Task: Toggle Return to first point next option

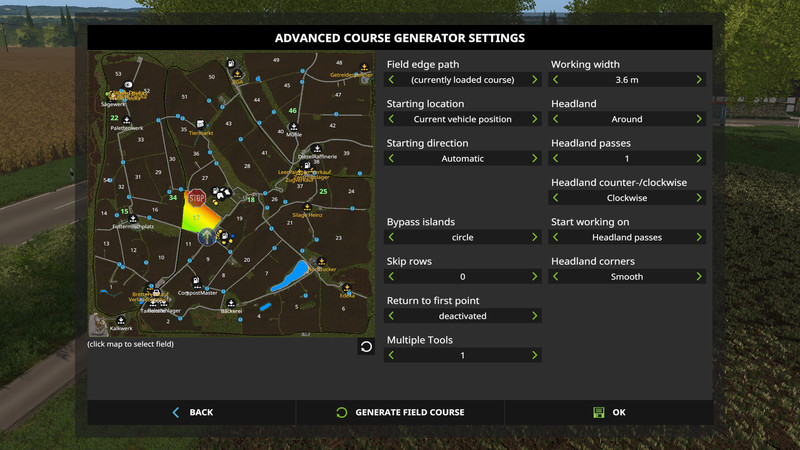Action: point(535,316)
